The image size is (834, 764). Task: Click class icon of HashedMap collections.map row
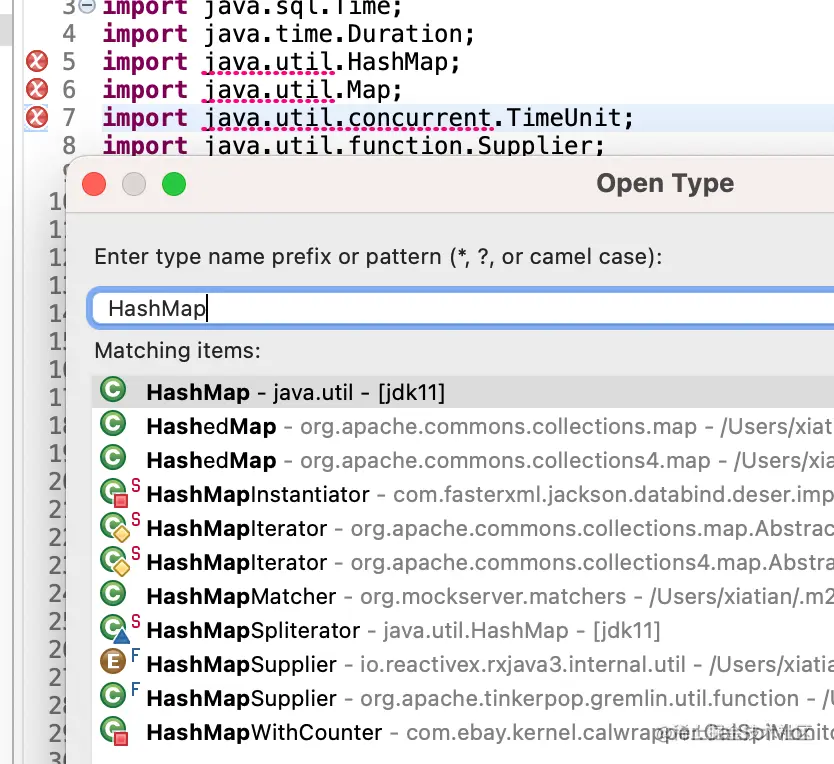coord(113,423)
